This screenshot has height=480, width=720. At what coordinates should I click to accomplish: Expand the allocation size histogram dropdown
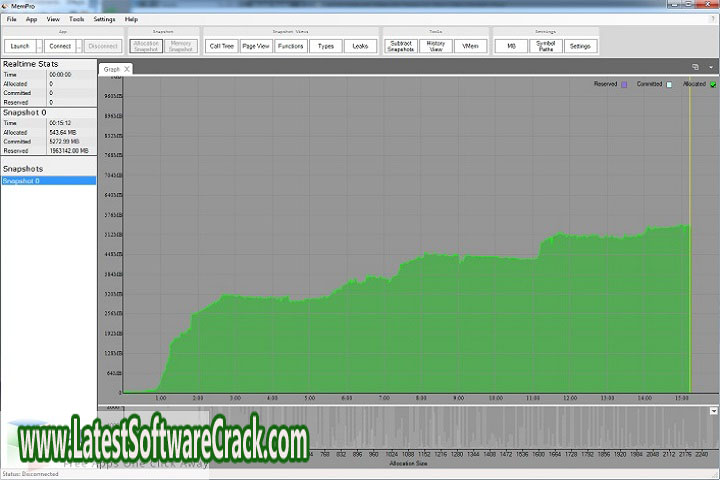point(714,410)
